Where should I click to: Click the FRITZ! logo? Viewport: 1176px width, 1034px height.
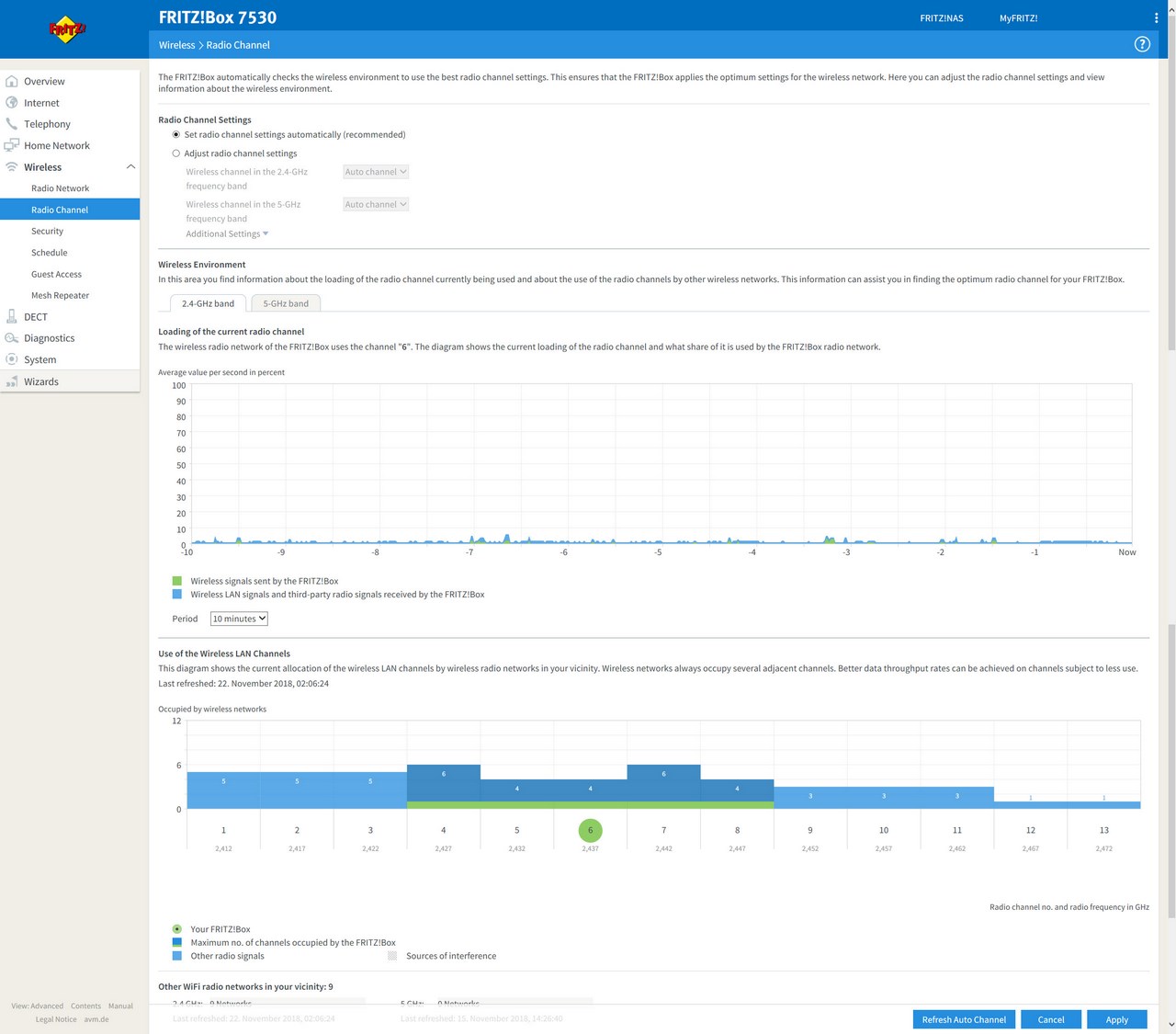pos(67,29)
